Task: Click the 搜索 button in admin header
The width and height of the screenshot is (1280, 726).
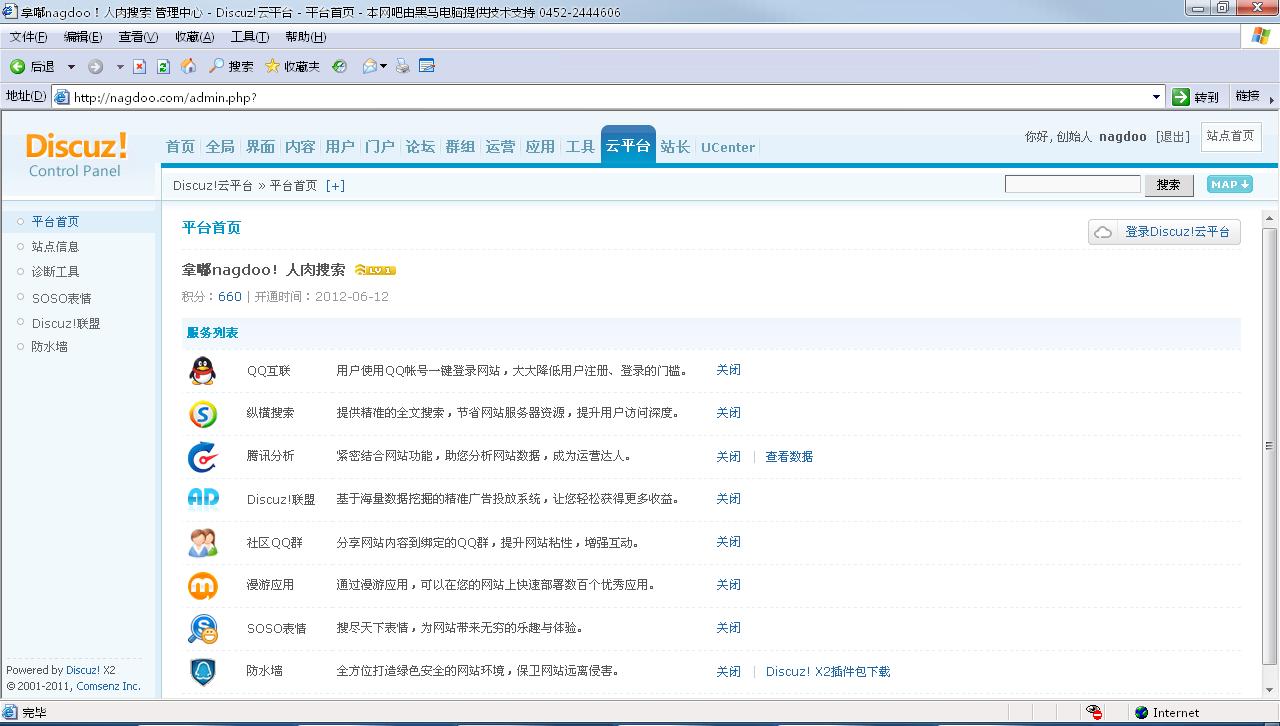Action: pyautogui.click(x=1168, y=184)
